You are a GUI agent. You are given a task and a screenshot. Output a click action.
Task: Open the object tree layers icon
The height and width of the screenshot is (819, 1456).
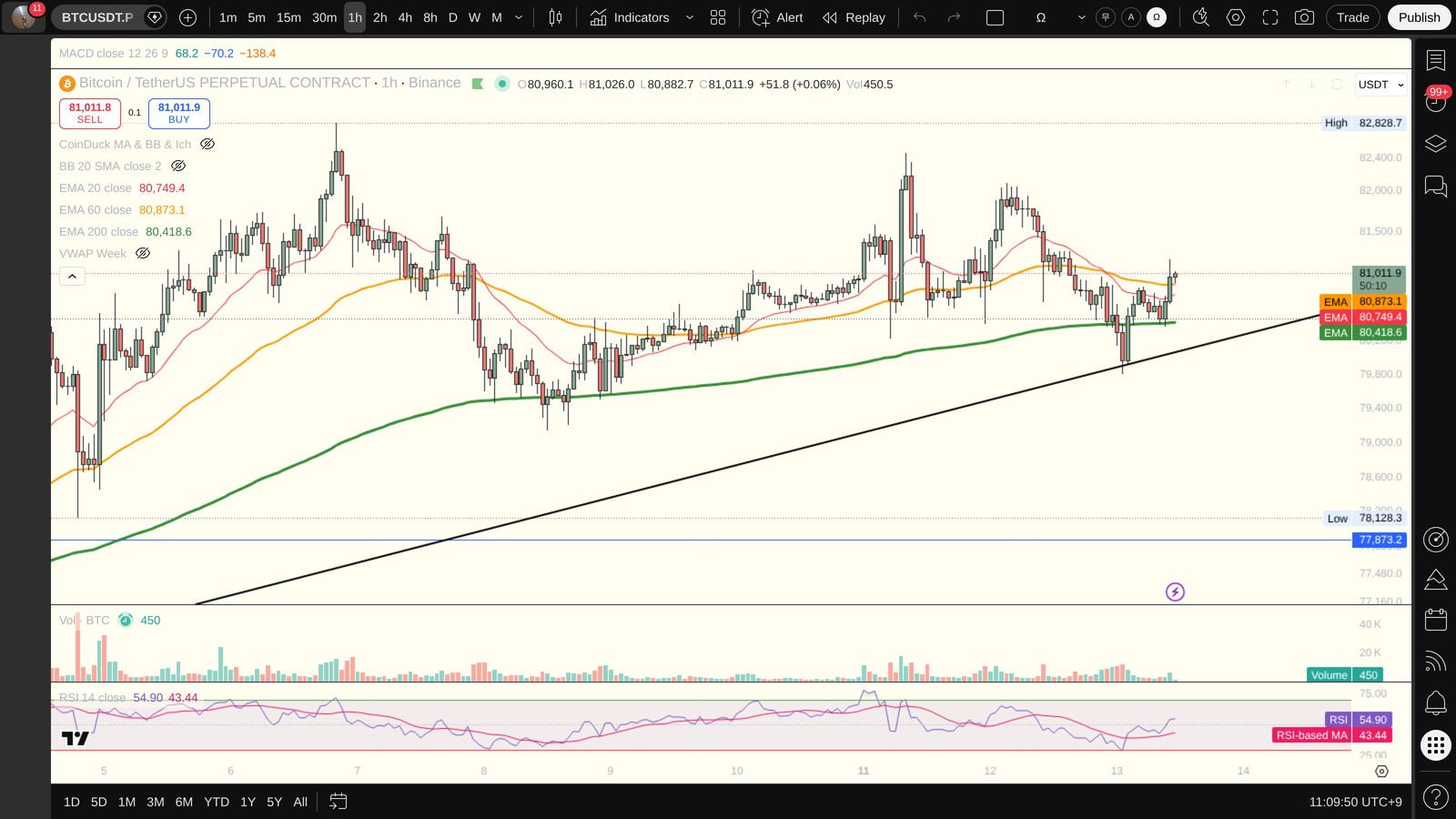(1436, 144)
